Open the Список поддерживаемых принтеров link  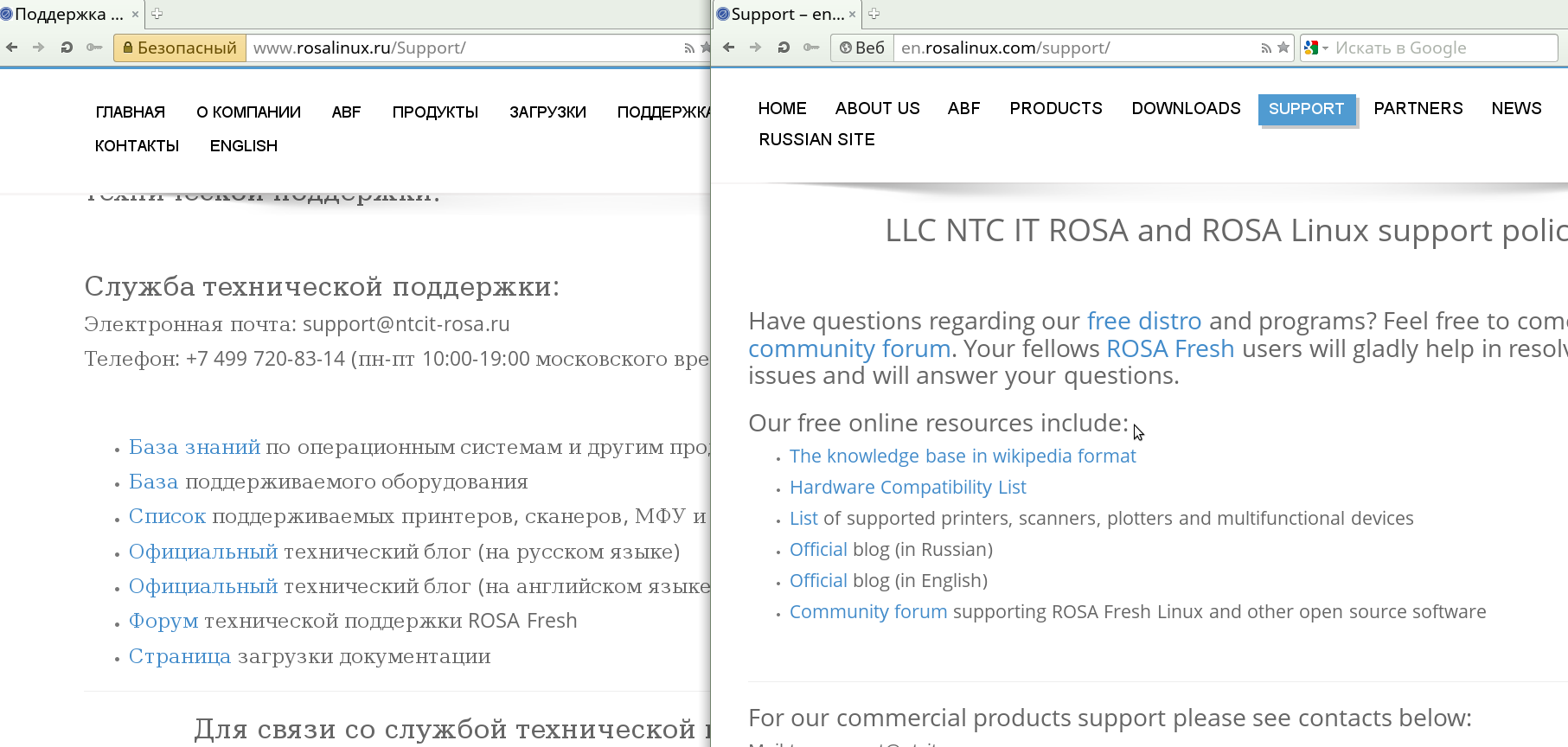pos(168,516)
